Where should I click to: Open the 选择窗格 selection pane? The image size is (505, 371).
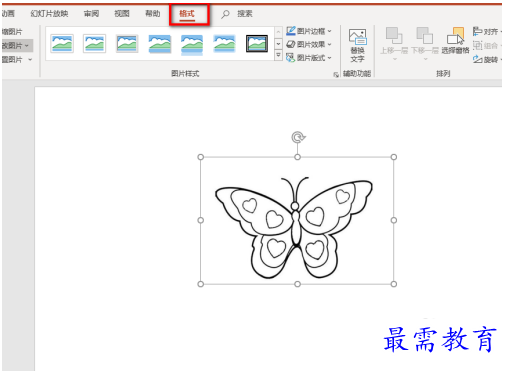pyautogui.click(x=455, y=41)
